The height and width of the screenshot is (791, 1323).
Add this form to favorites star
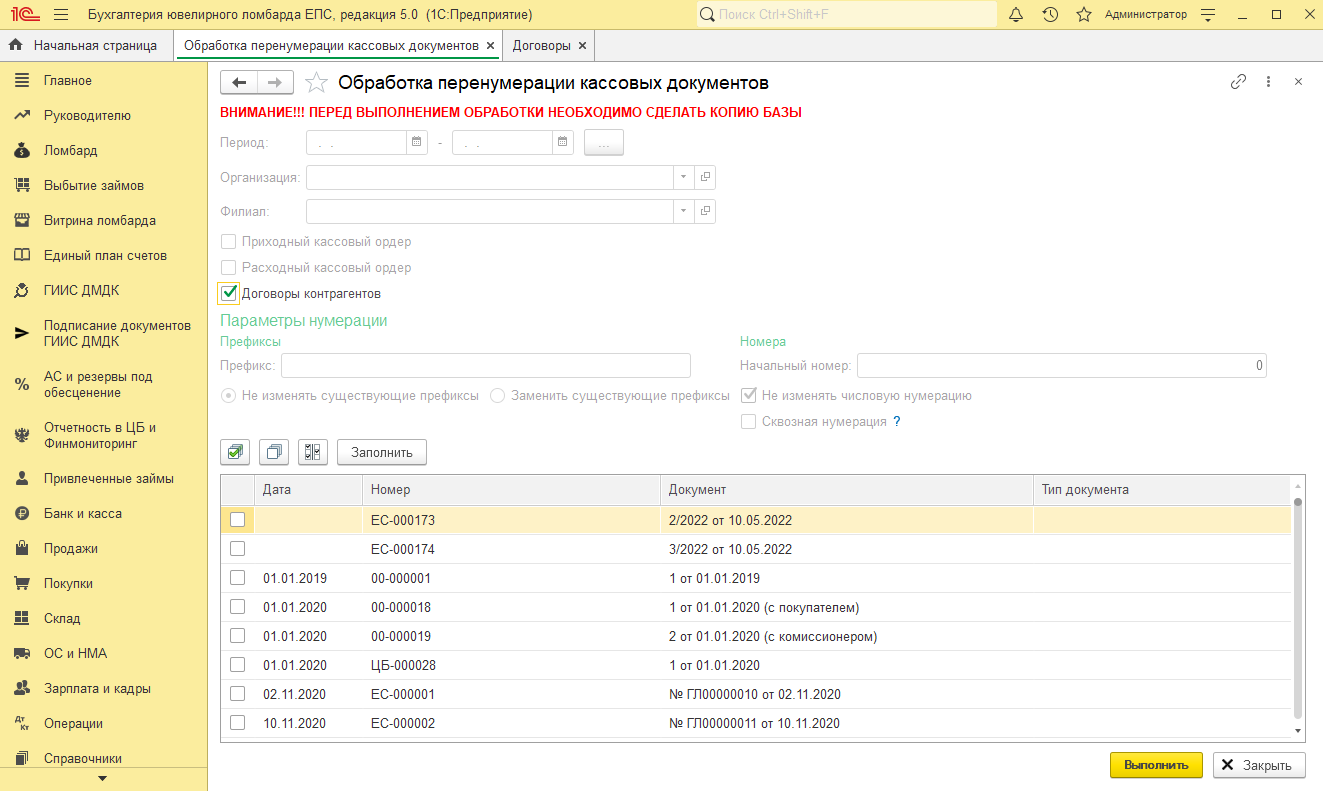coord(316,83)
